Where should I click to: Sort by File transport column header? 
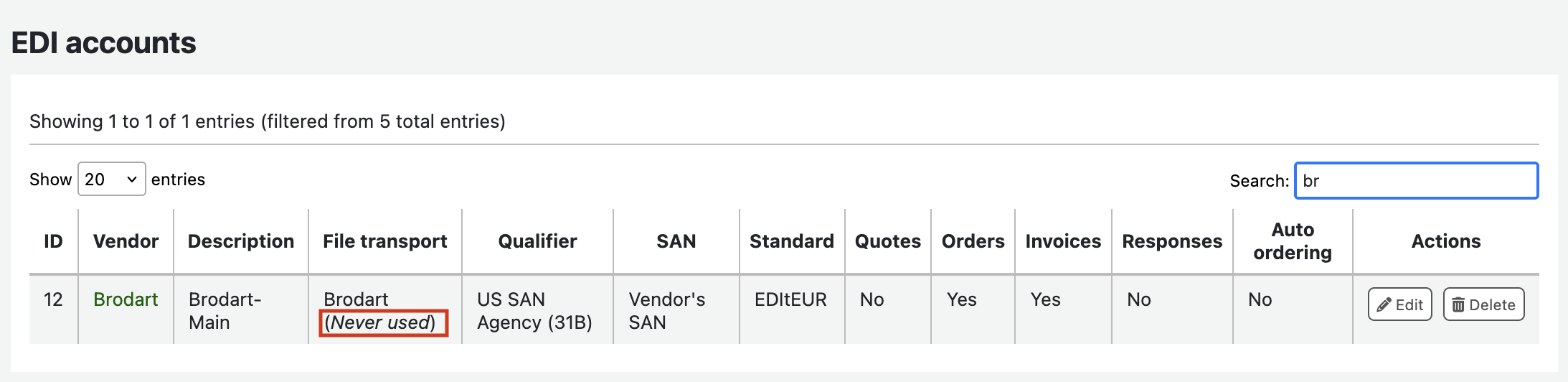[x=384, y=241]
